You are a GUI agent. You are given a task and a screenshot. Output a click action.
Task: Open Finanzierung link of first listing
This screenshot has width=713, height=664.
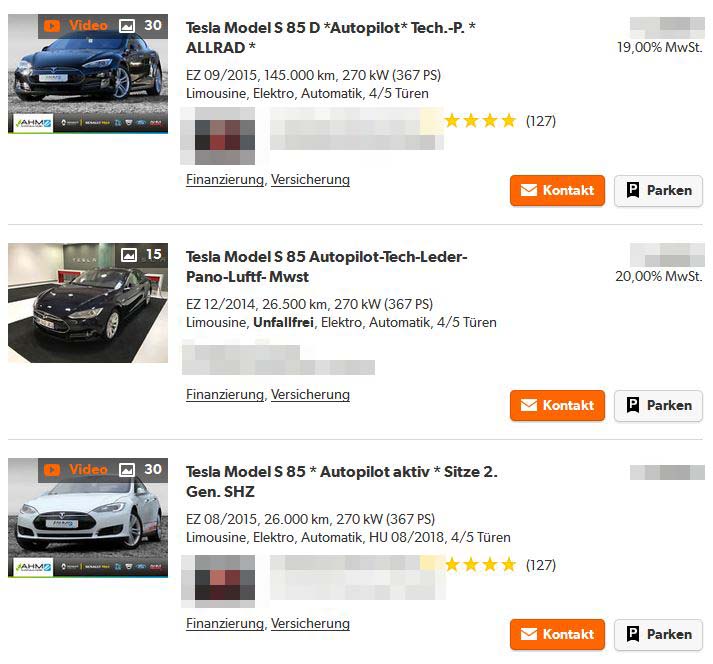(225, 180)
